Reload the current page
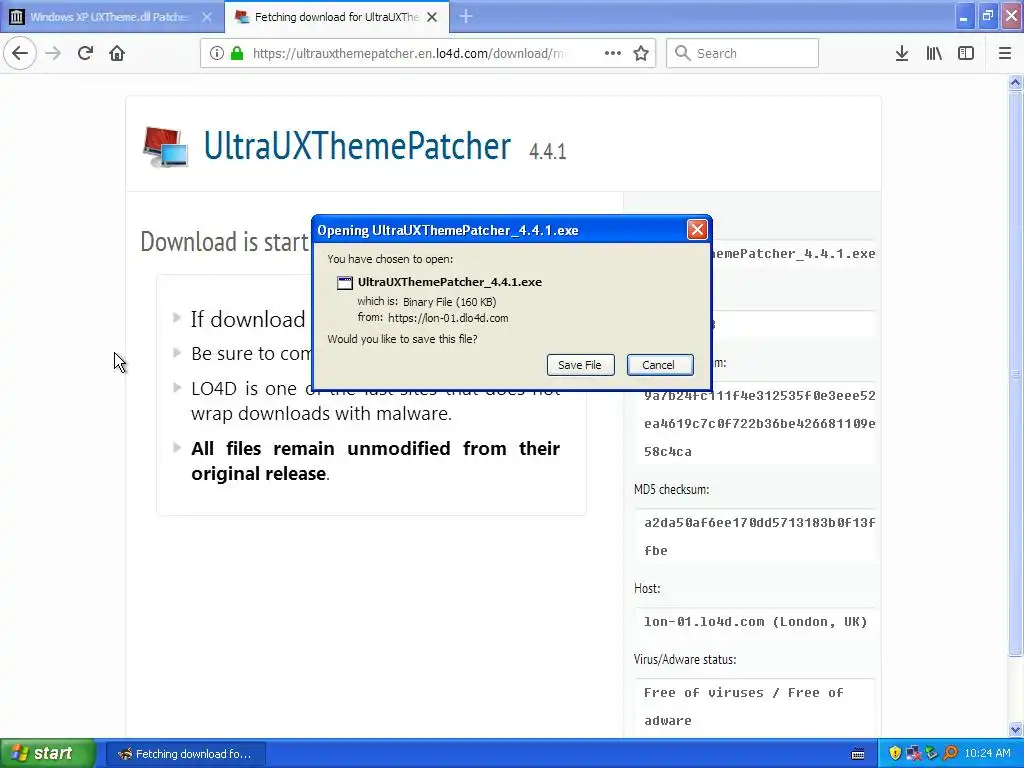1024x768 pixels. point(85,53)
